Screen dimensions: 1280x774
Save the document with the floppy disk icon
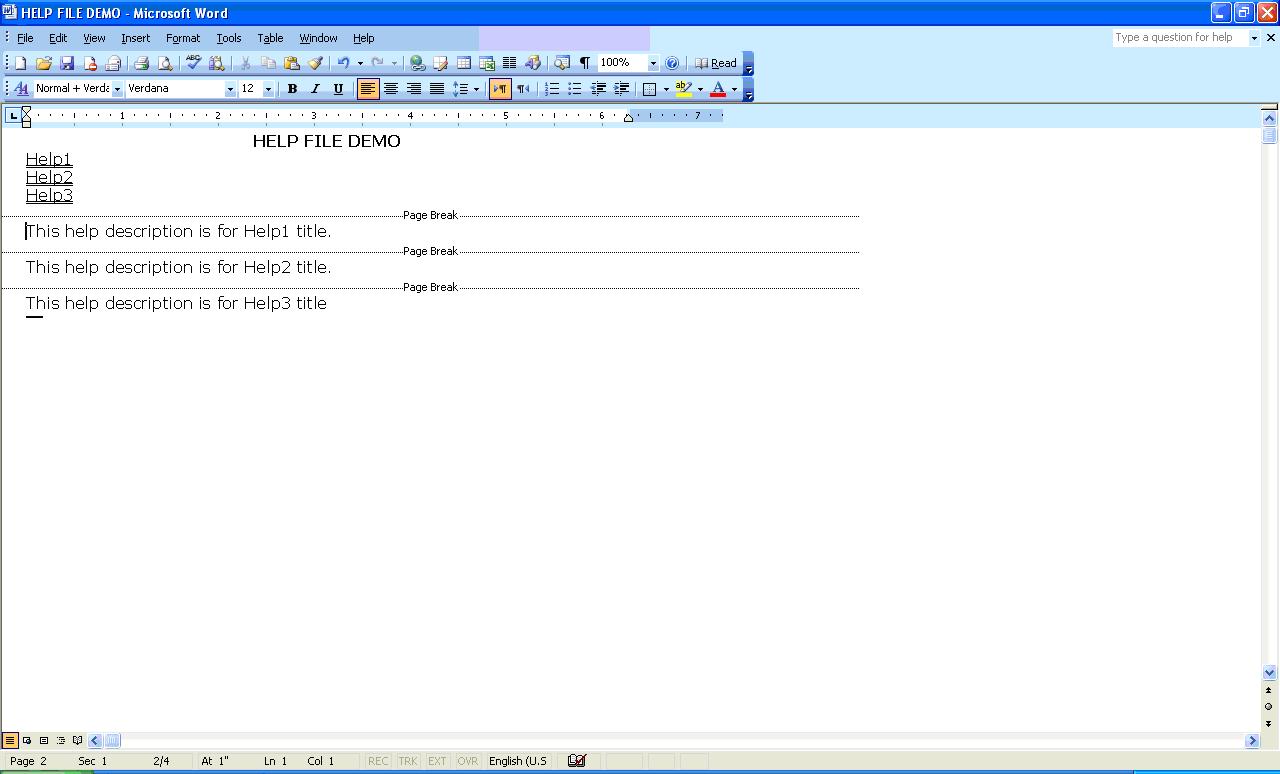(67, 63)
